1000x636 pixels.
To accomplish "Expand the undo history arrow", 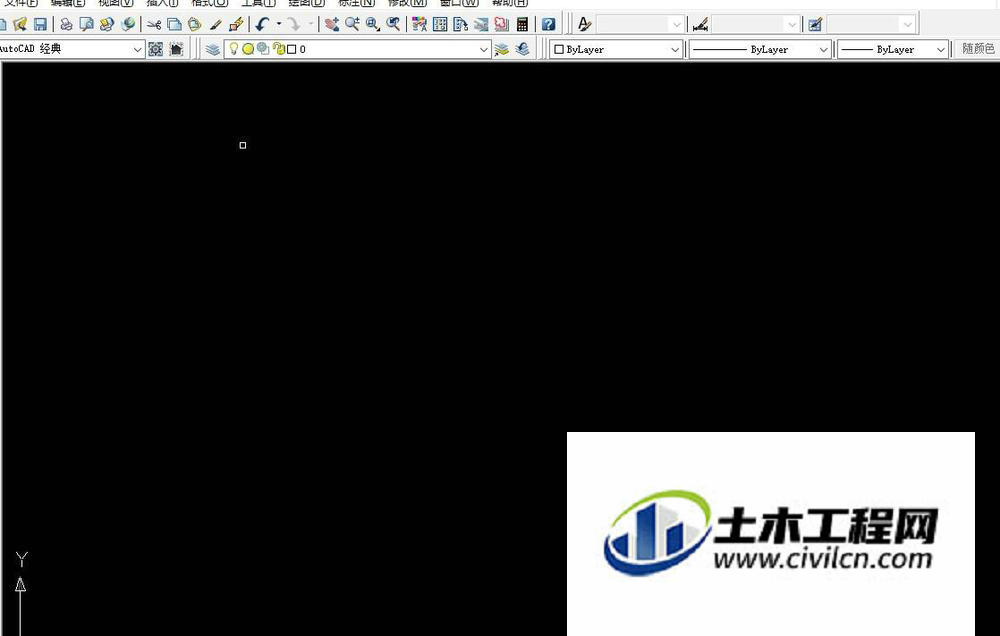I will point(279,25).
